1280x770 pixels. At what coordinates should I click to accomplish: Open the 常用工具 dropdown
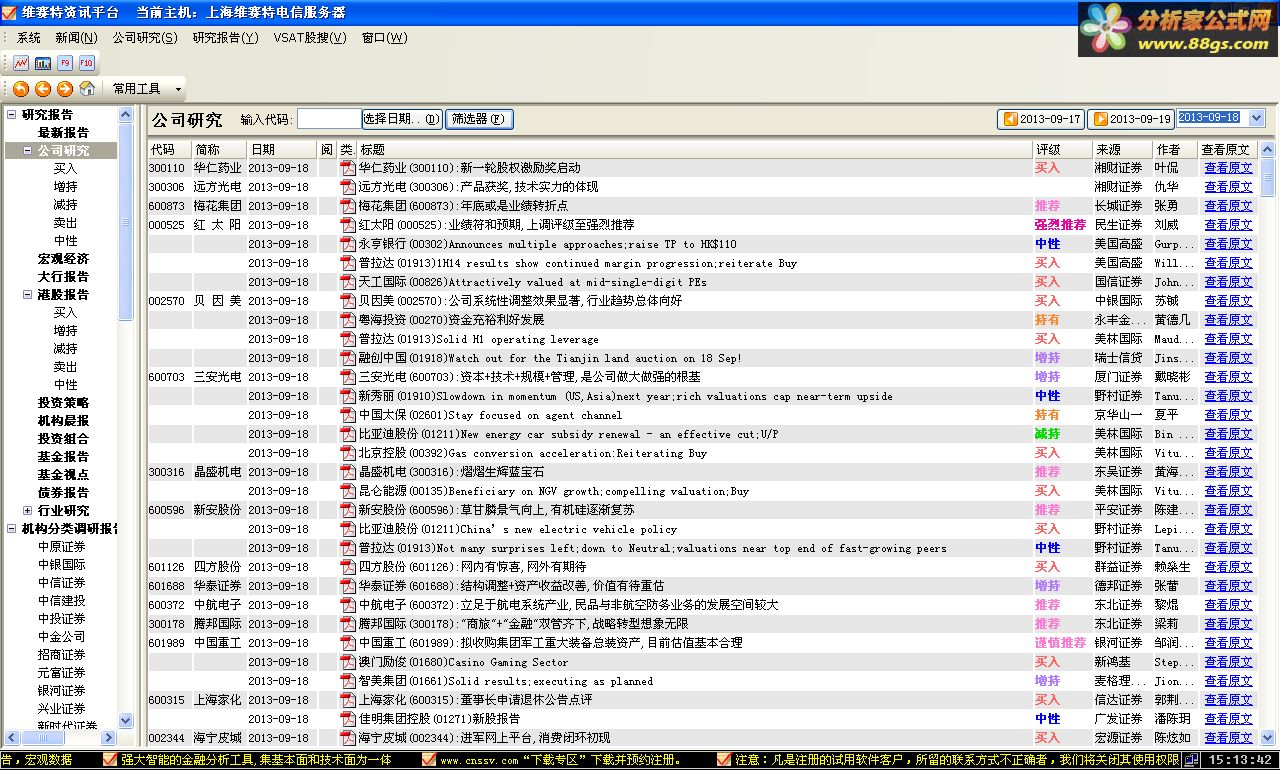[x=147, y=89]
